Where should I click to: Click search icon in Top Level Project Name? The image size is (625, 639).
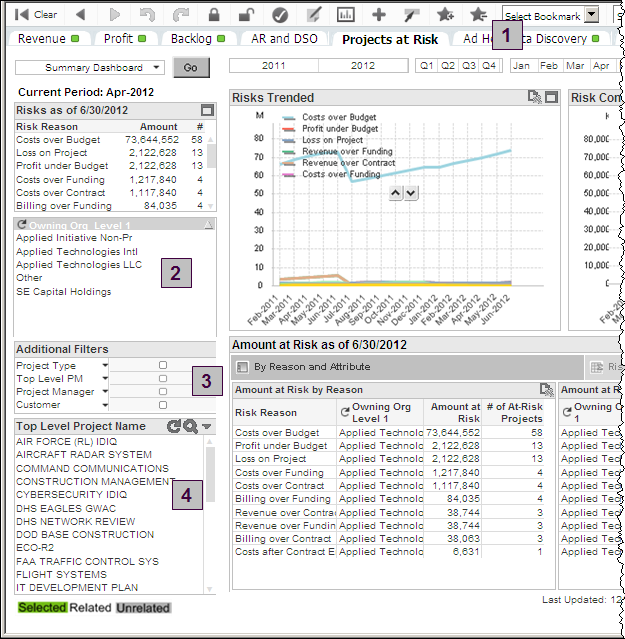[x=190, y=427]
